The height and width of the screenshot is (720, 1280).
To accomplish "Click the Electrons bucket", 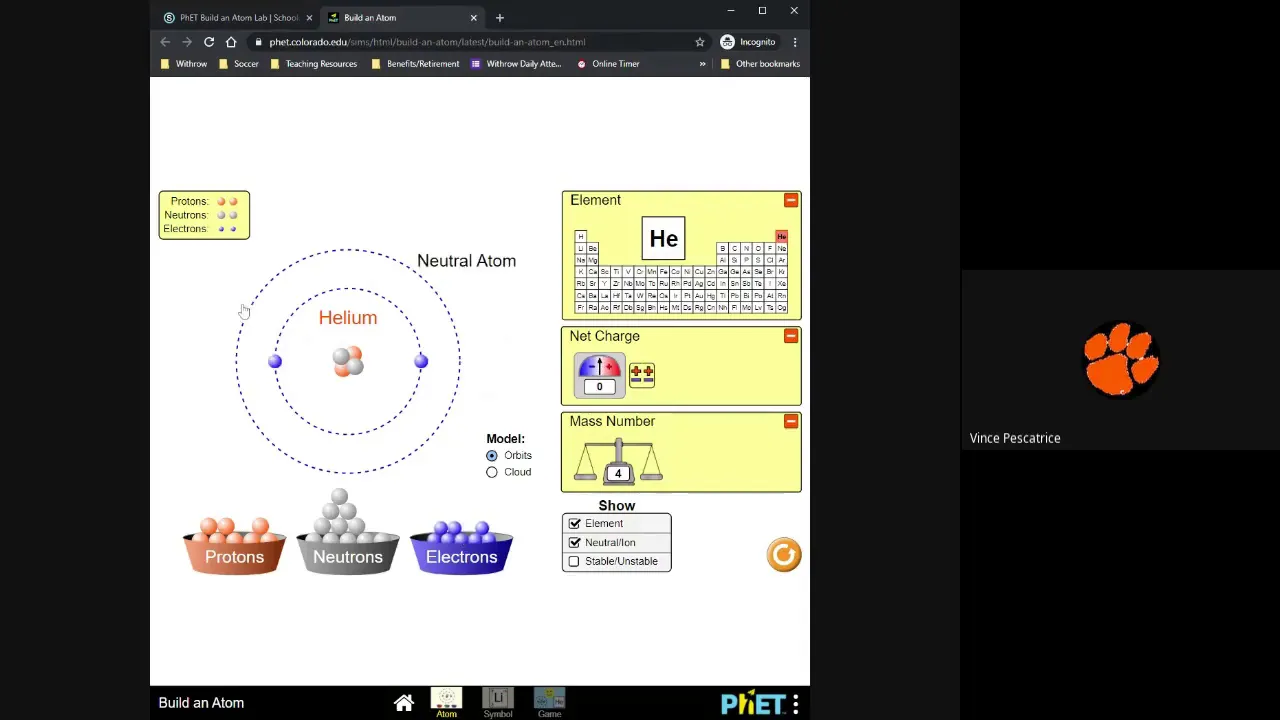I will (x=461, y=556).
